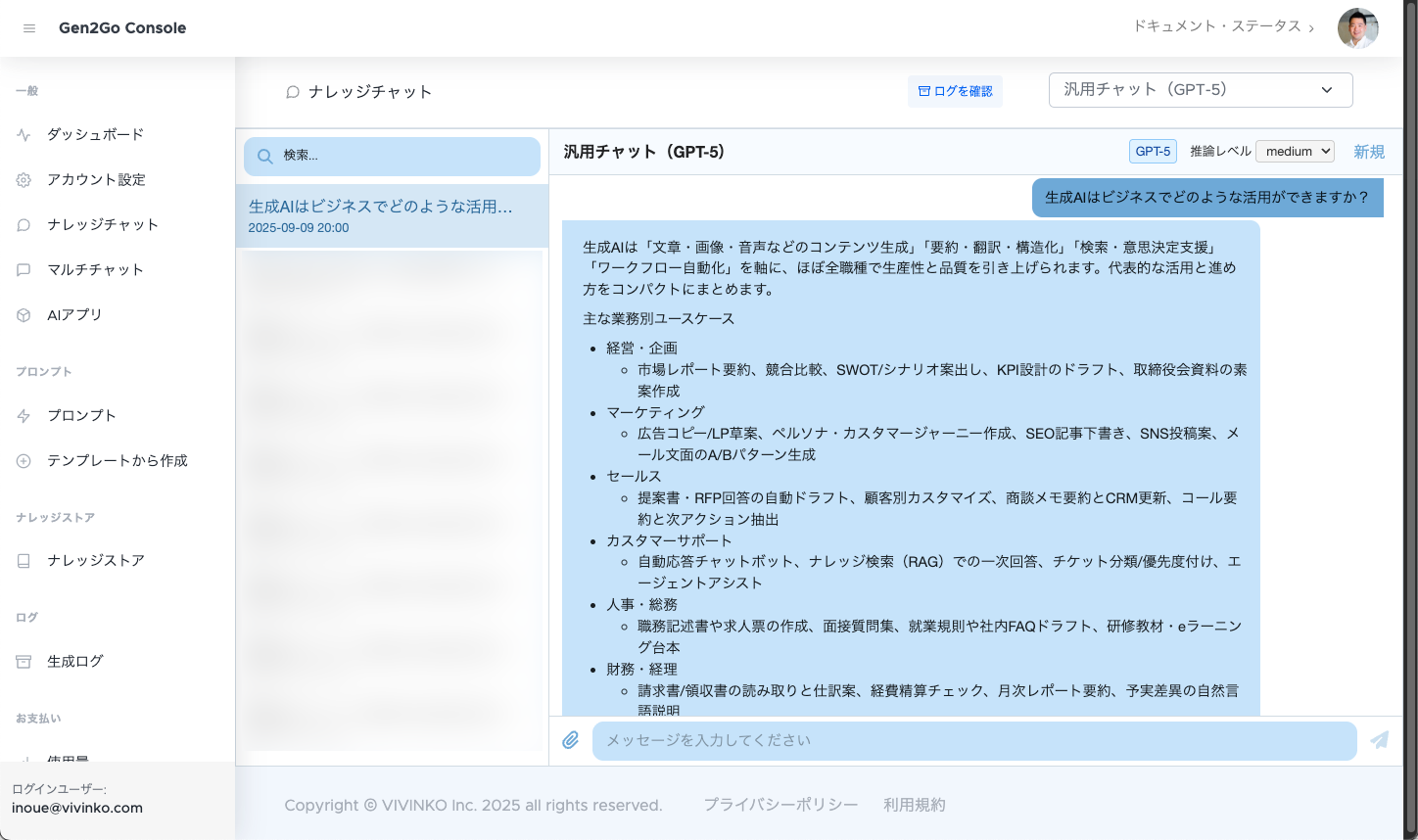
Task: Go to ナレッジストア in the sidebar
Action: tap(95, 561)
